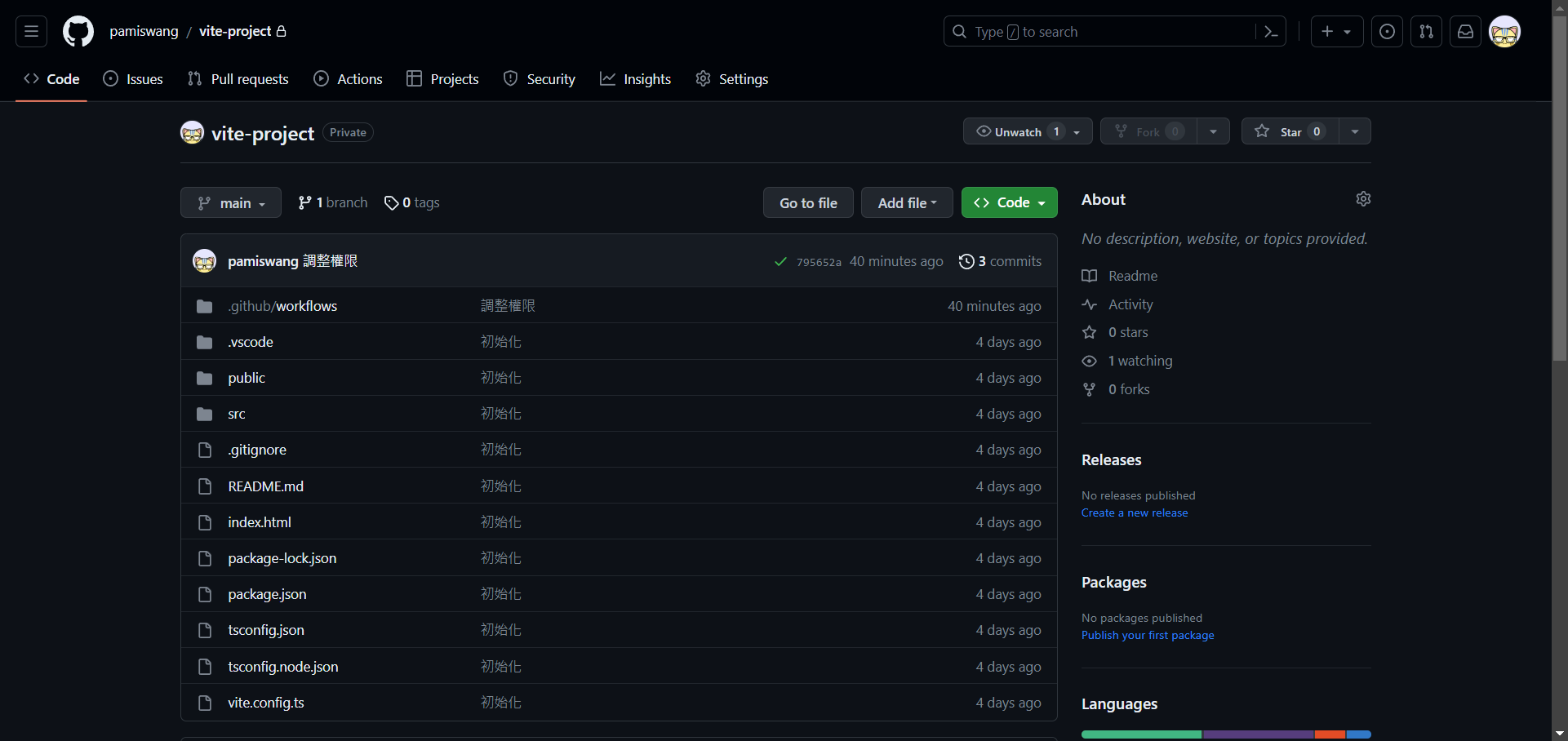Open the Settings tab
Image resolution: width=1568 pixels, height=741 pixels.
[731, 79]
